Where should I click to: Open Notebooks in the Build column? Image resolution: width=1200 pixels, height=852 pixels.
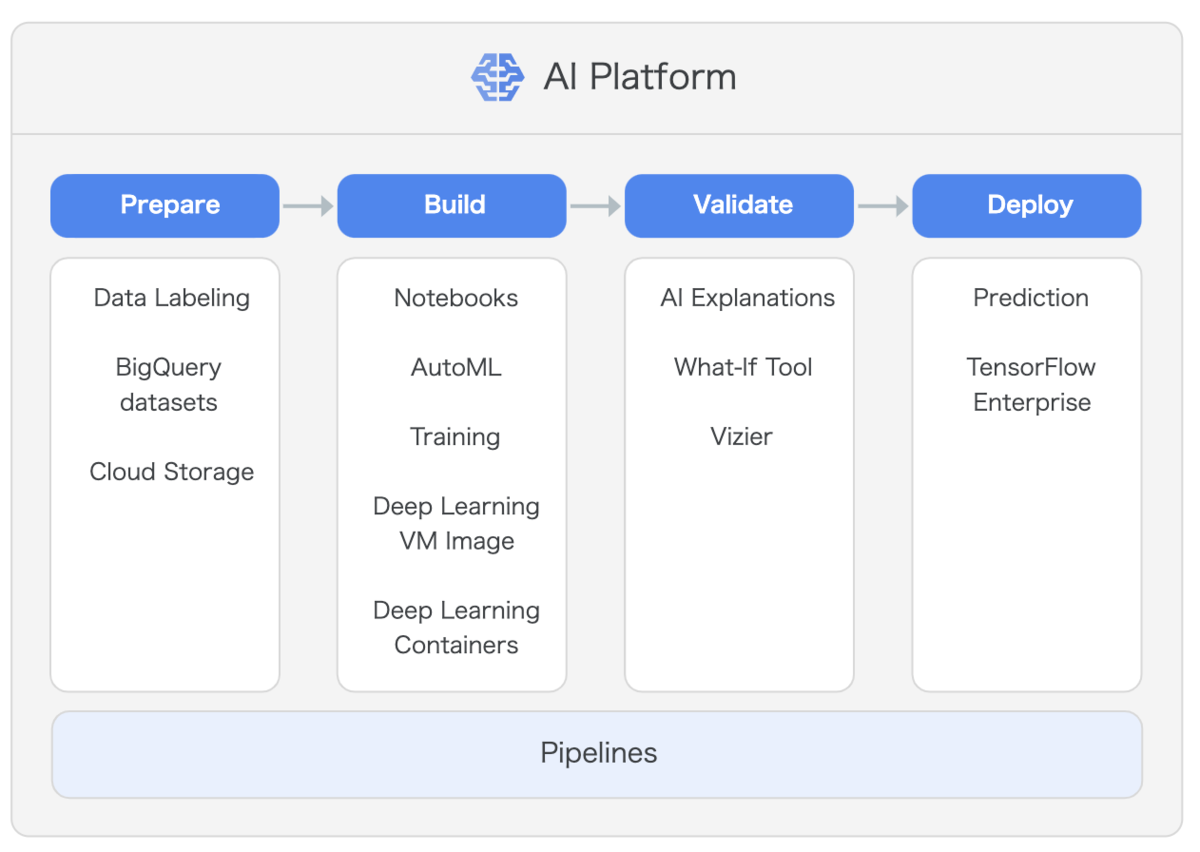click(456, 298)
